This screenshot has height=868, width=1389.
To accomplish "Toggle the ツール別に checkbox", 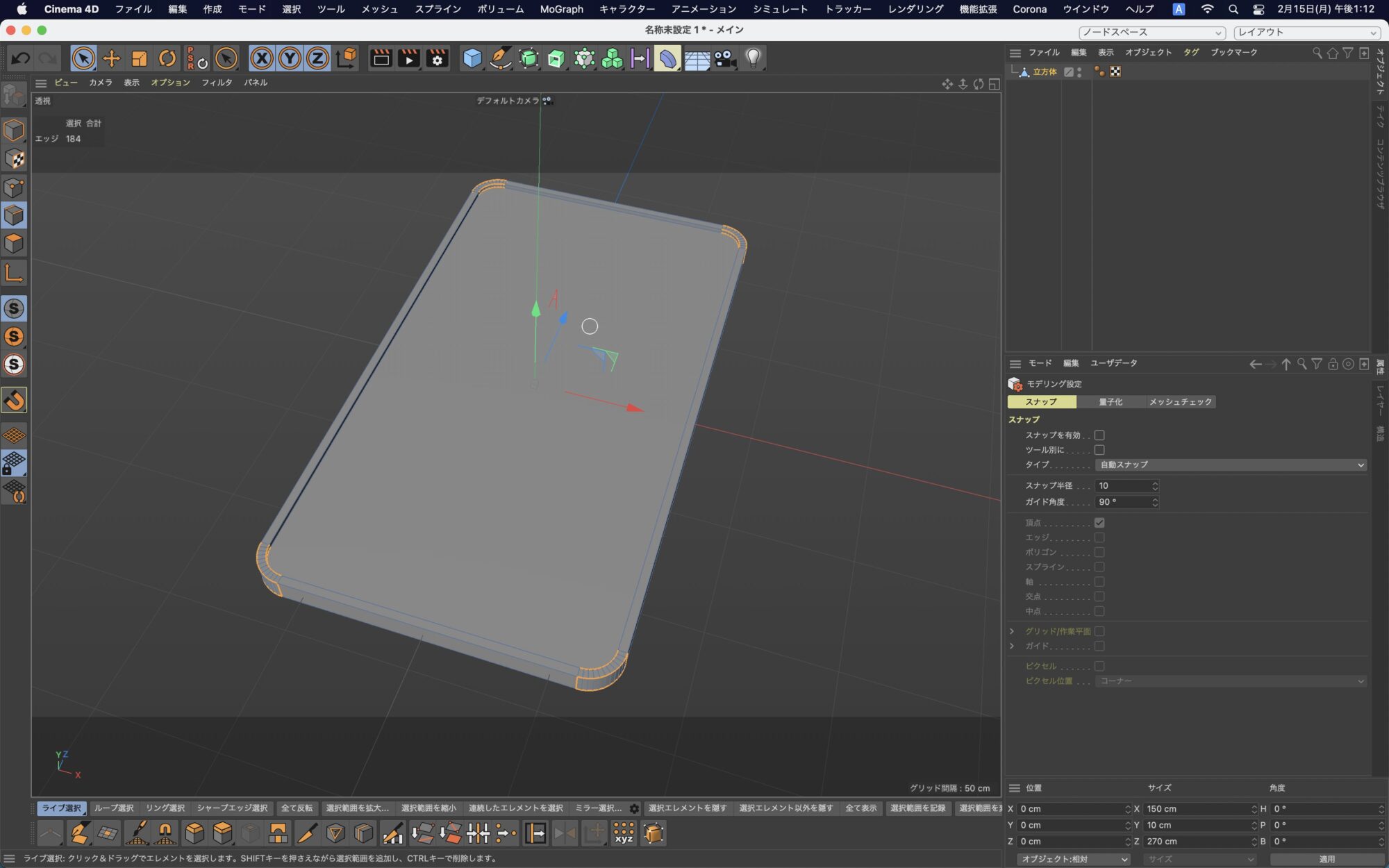I will 1099,450.
